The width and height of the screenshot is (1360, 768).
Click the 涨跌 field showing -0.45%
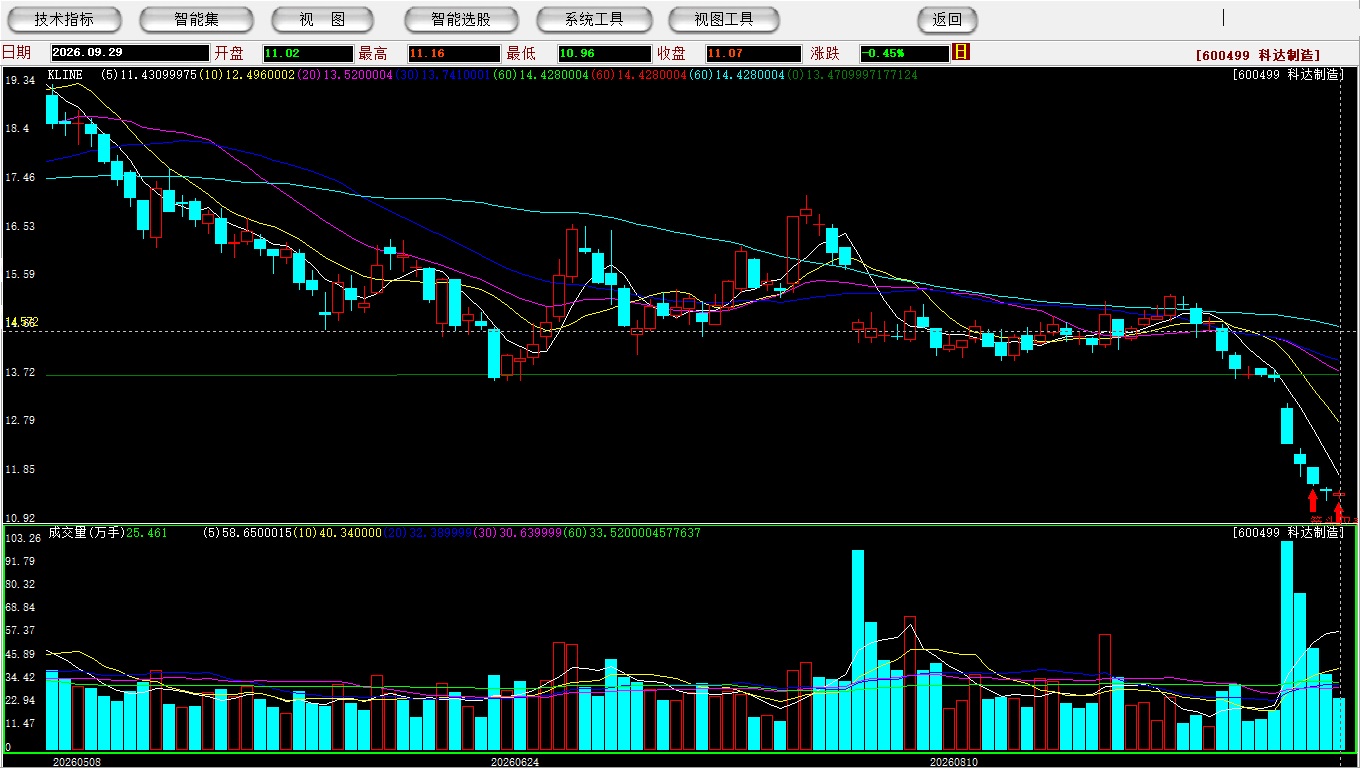coord(903,53)
